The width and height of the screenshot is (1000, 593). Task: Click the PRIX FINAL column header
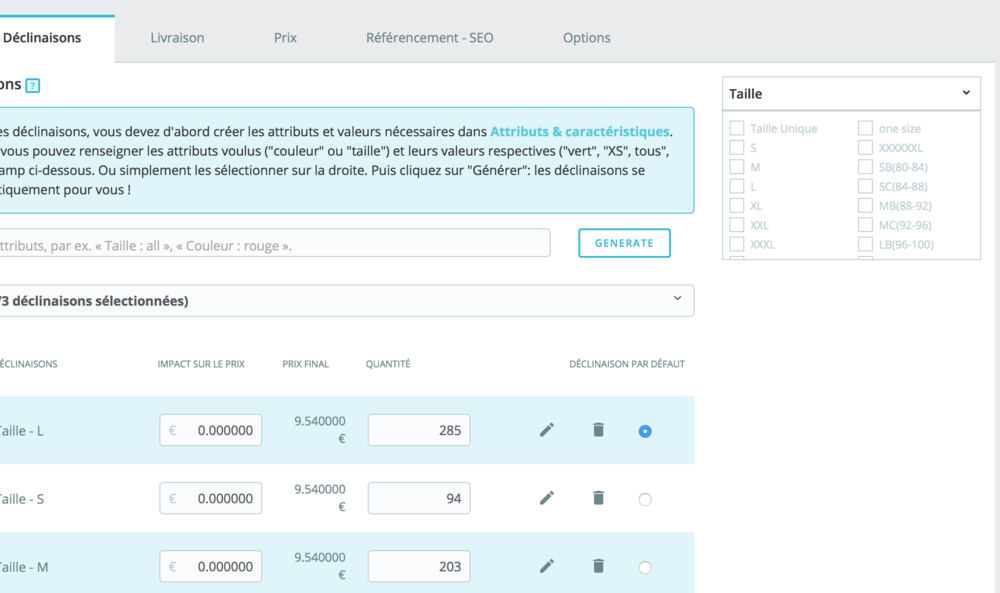[305, 364]
